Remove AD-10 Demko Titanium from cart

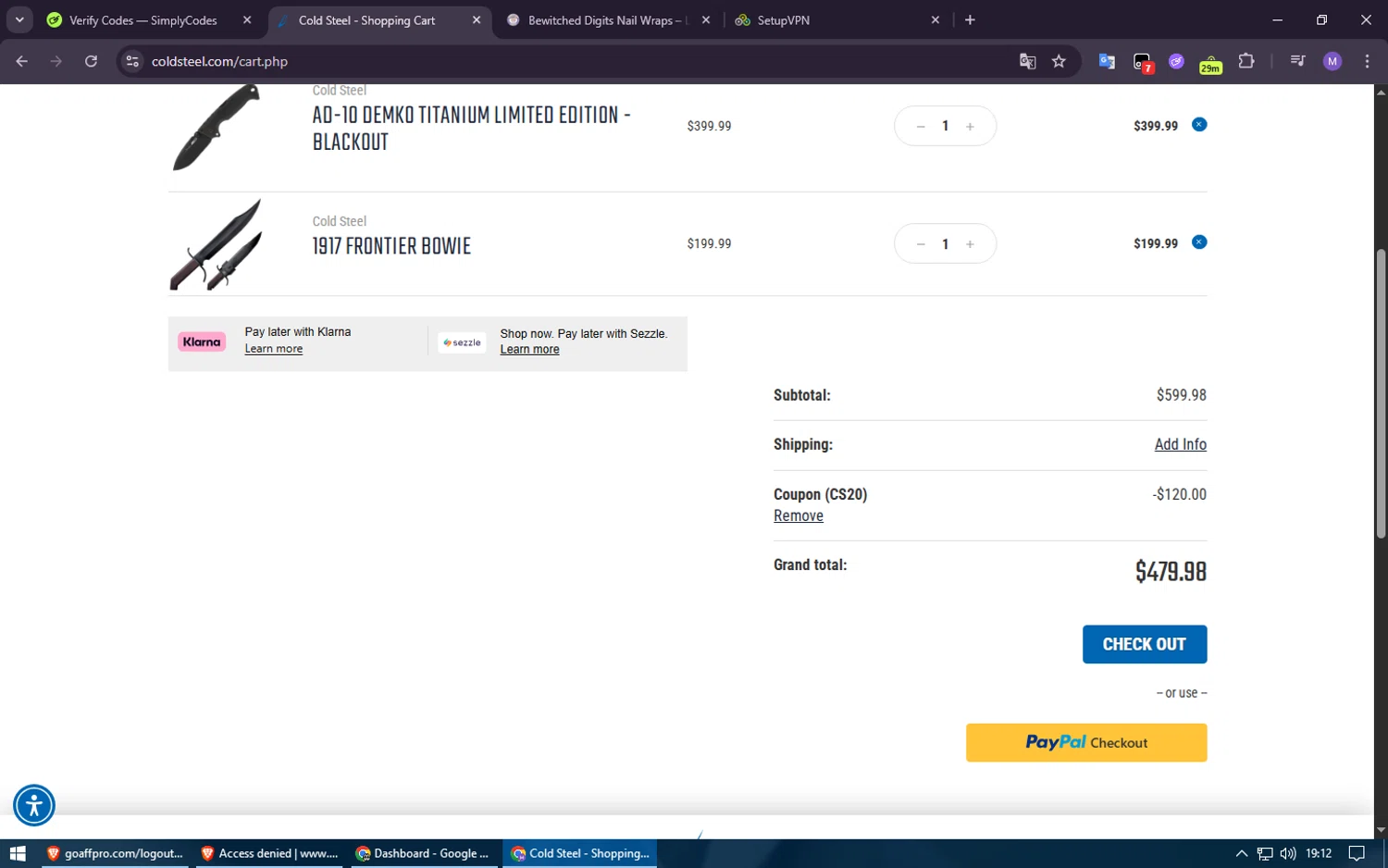click(x=1199, y=125)
